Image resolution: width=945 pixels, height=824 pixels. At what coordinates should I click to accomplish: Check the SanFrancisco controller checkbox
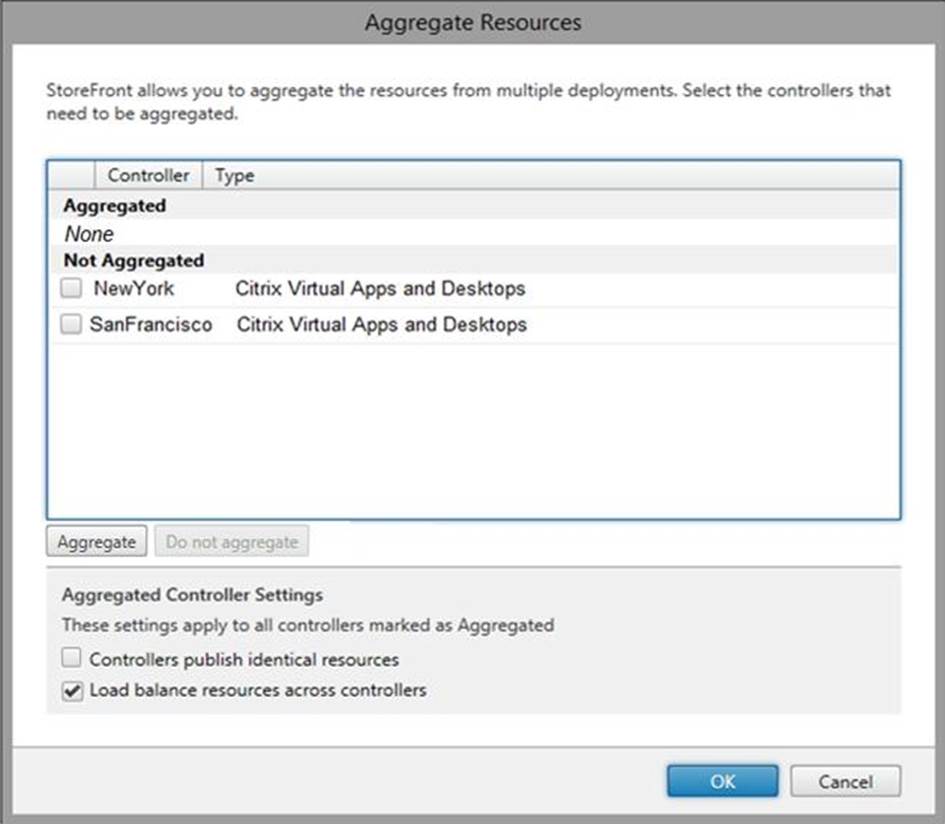tap(71, 325)
